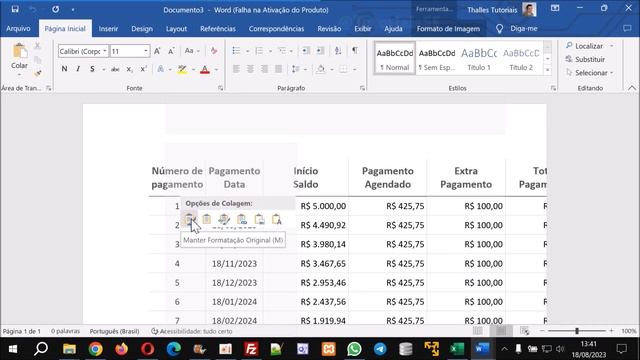
Task: Toggle superscript formatting
Action: click(x=144, y=69)
